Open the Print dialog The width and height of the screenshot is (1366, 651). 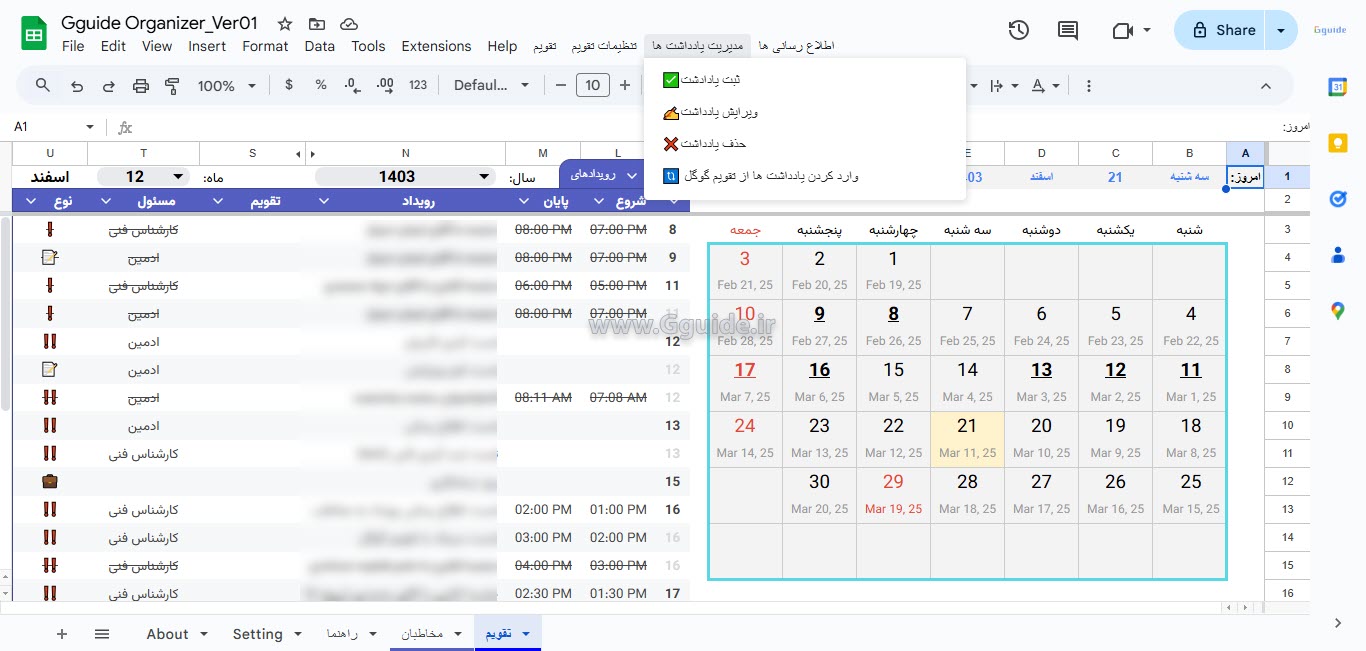click(140, 85)
